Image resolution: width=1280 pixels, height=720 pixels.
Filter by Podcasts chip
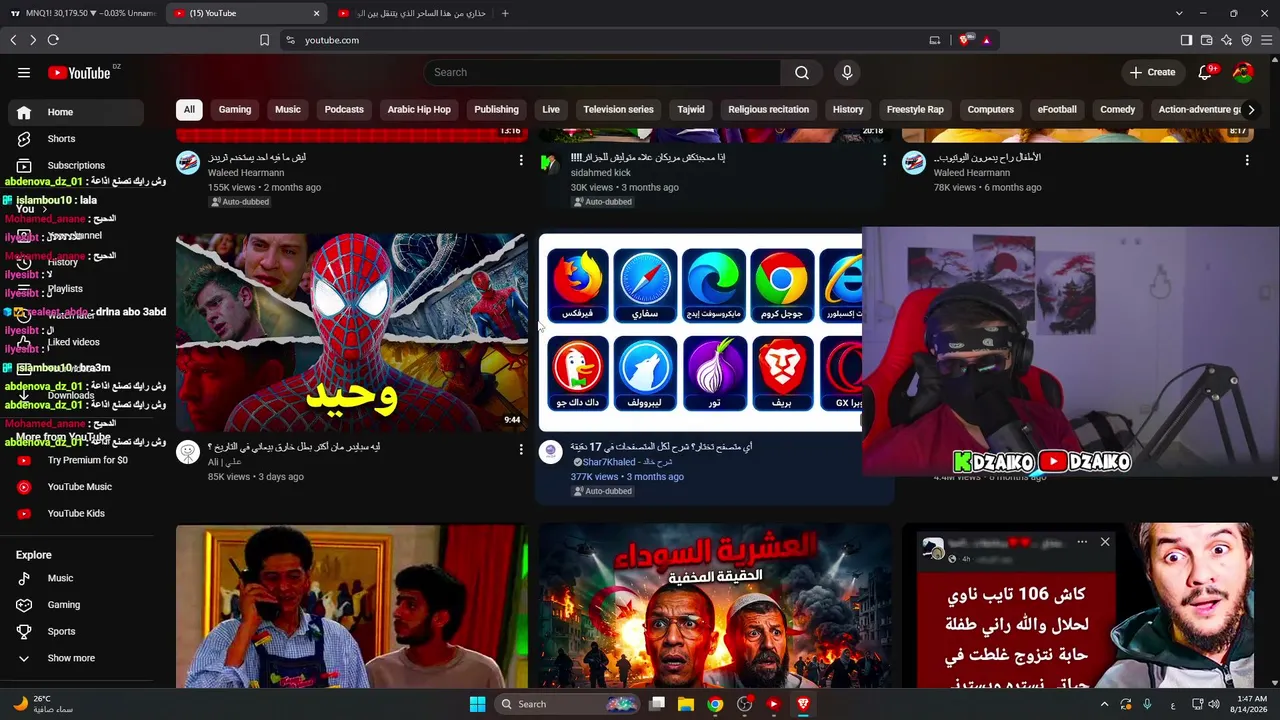point(344,110)
